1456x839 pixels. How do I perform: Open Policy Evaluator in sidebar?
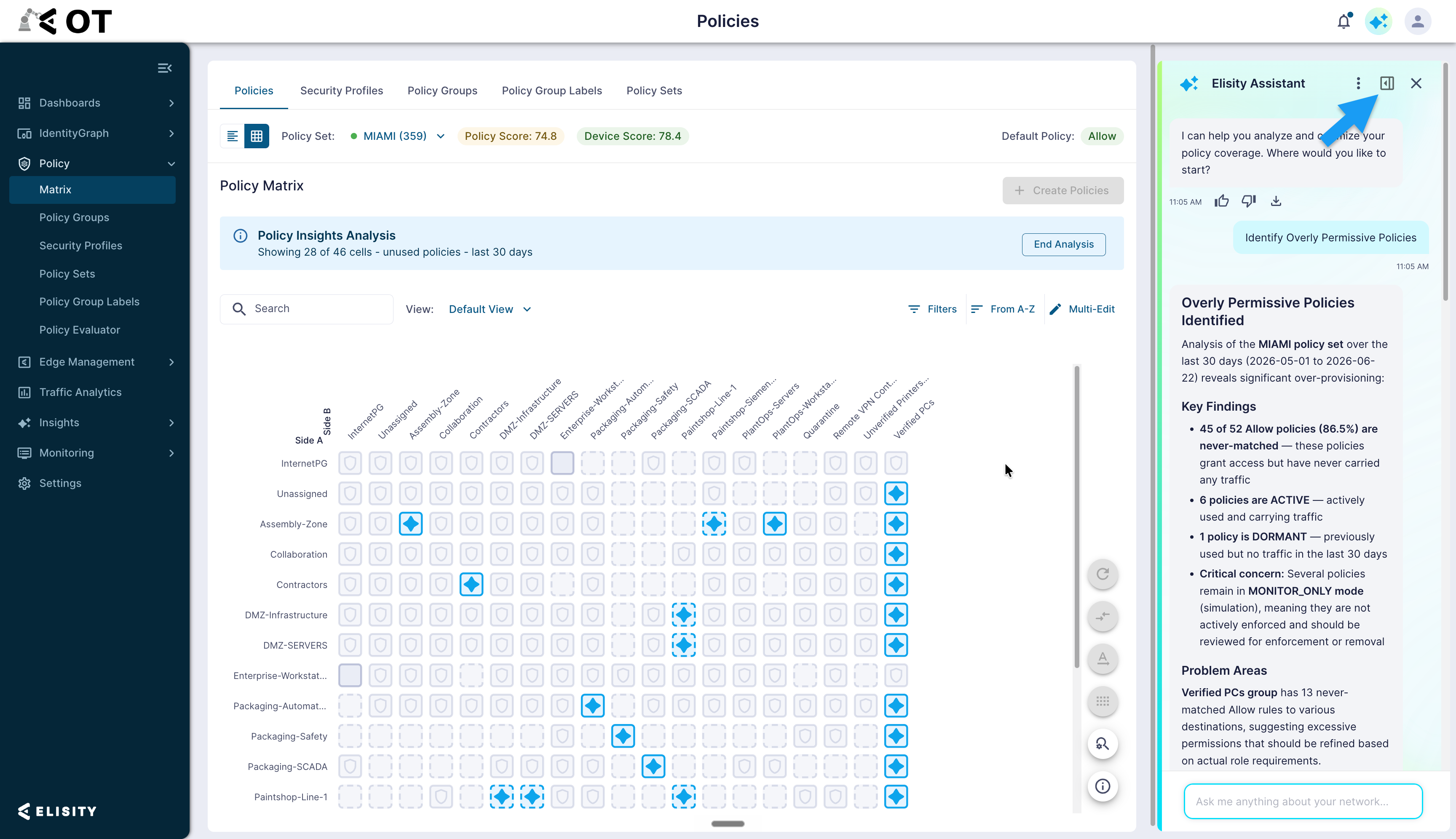[80, 330]
